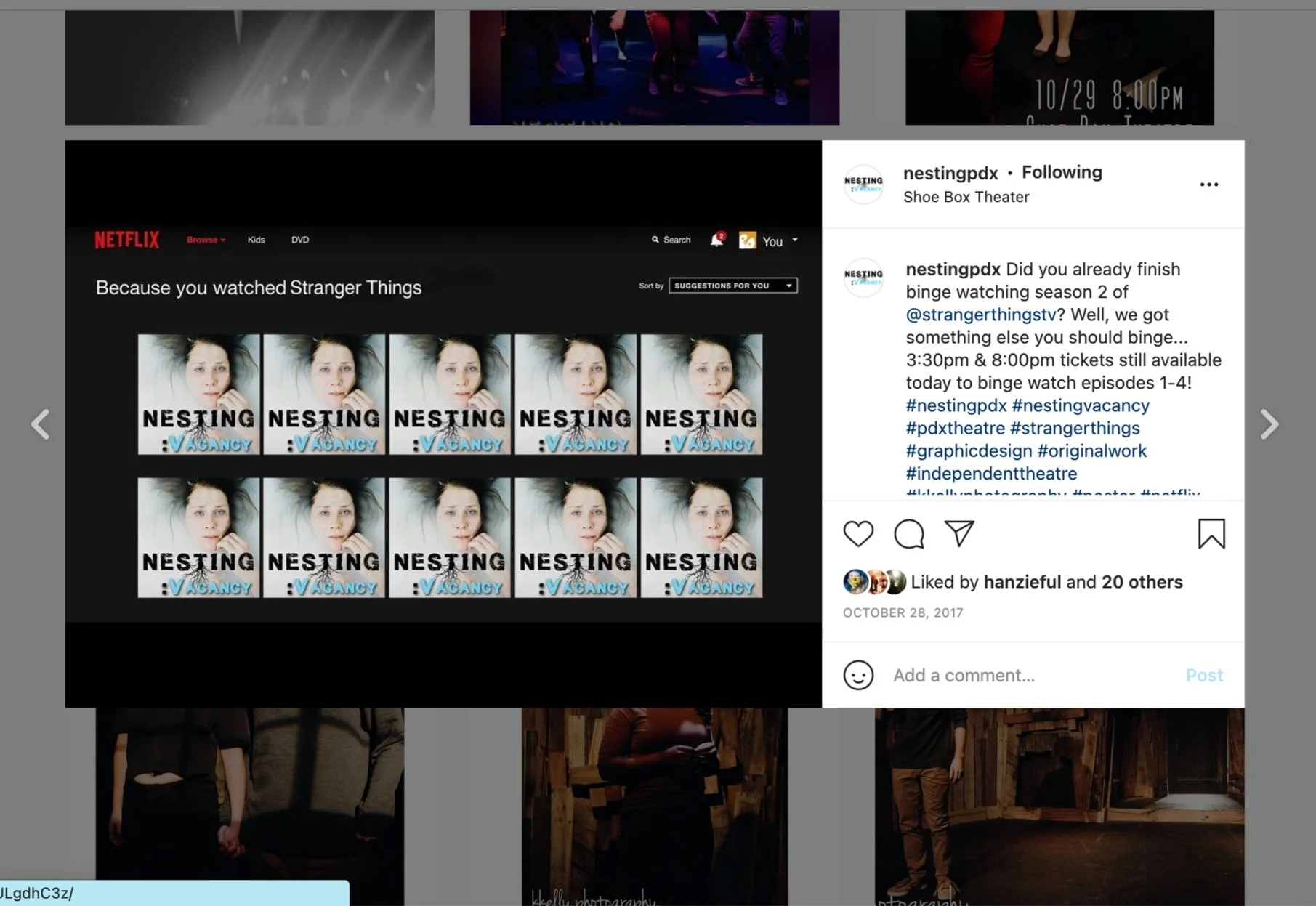Click the Following button in header
Viewport: 1316px width, 906px height.
click(x=1062, y=172)
